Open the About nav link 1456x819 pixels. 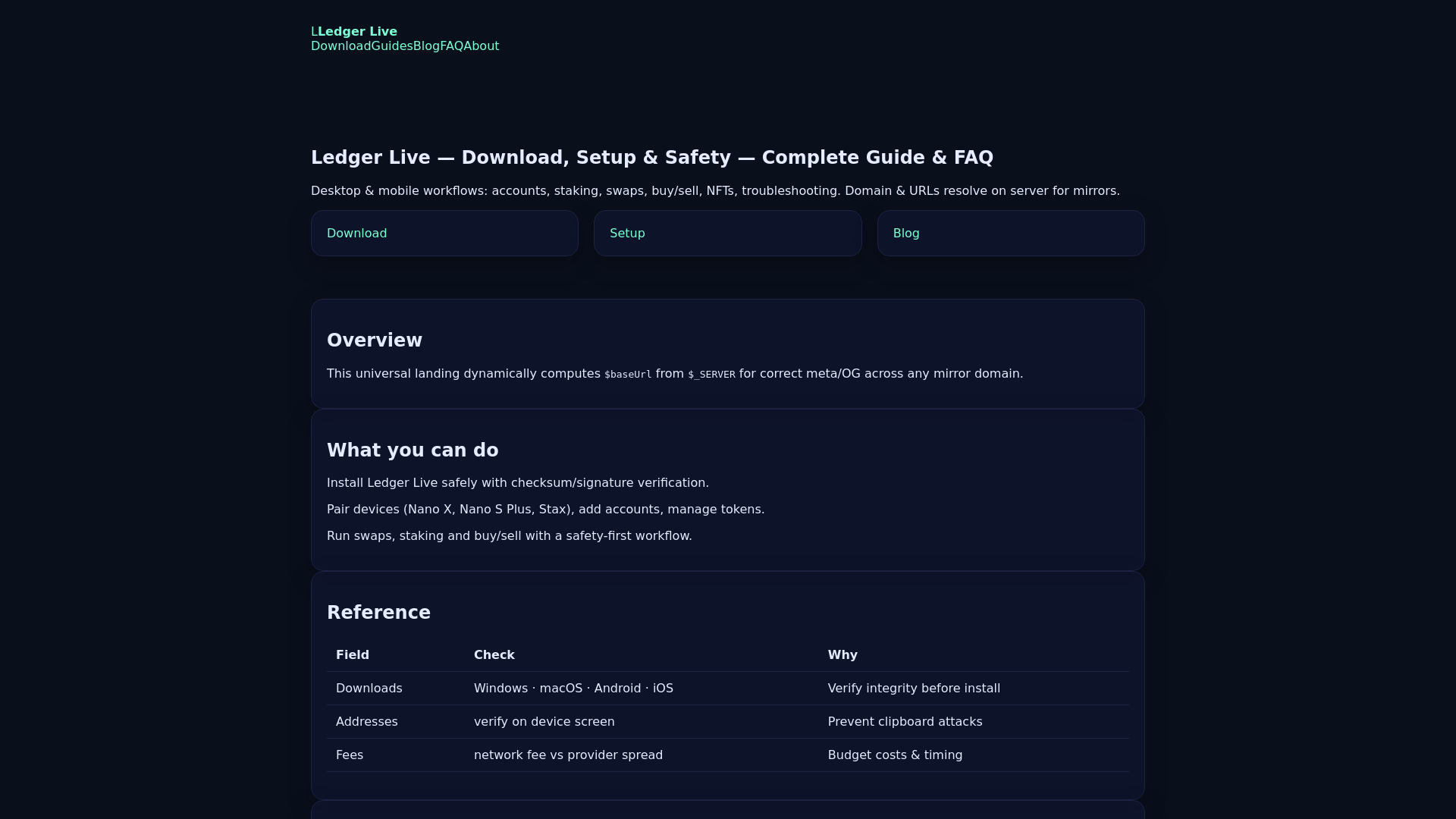[x=482, y=45]
